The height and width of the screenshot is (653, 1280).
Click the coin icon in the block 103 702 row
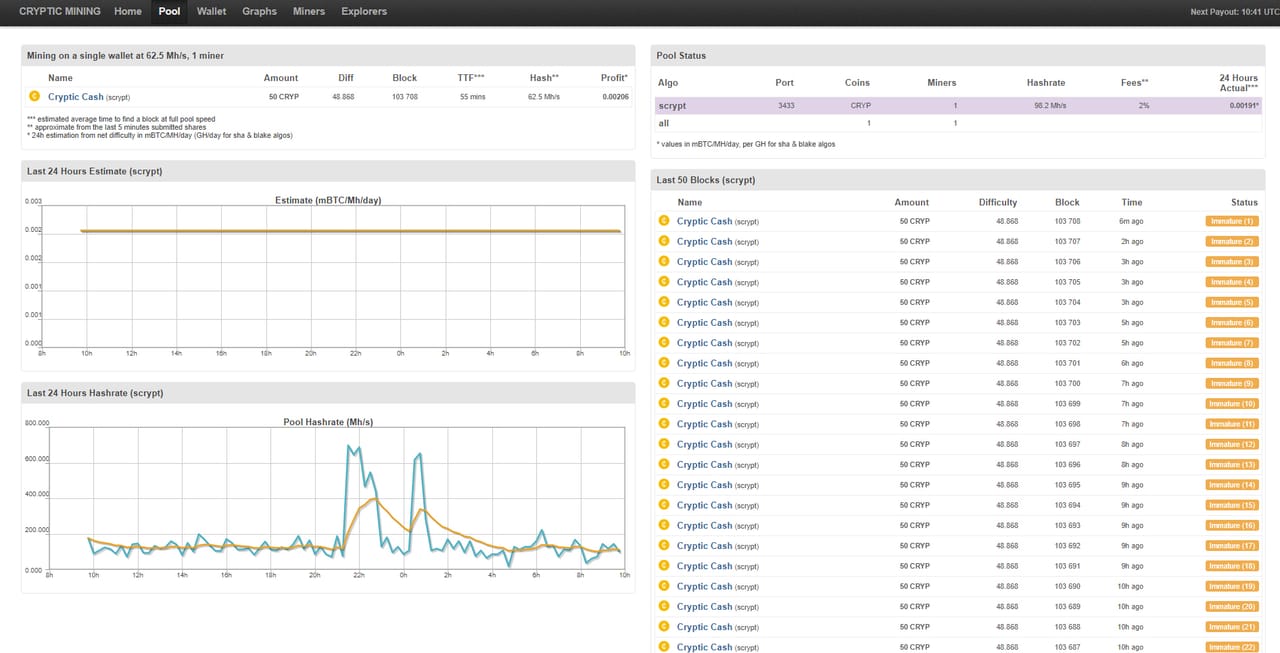(x=663, y=343)
